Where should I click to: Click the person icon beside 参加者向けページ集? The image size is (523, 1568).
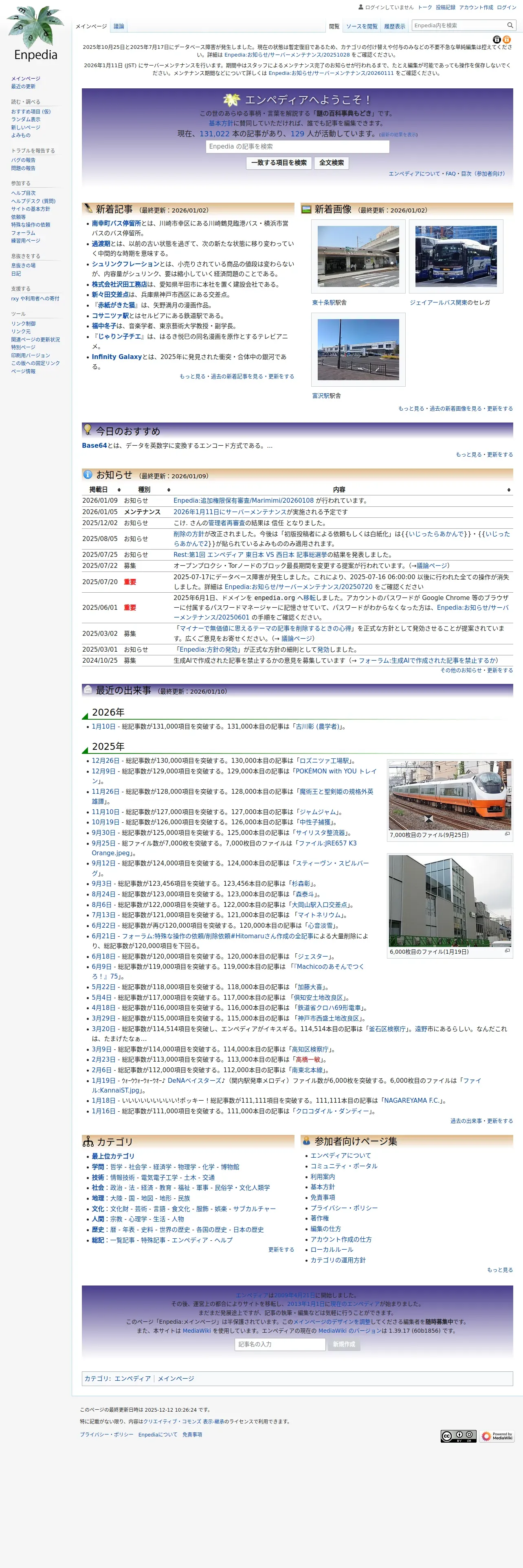tap(306, 1141)
